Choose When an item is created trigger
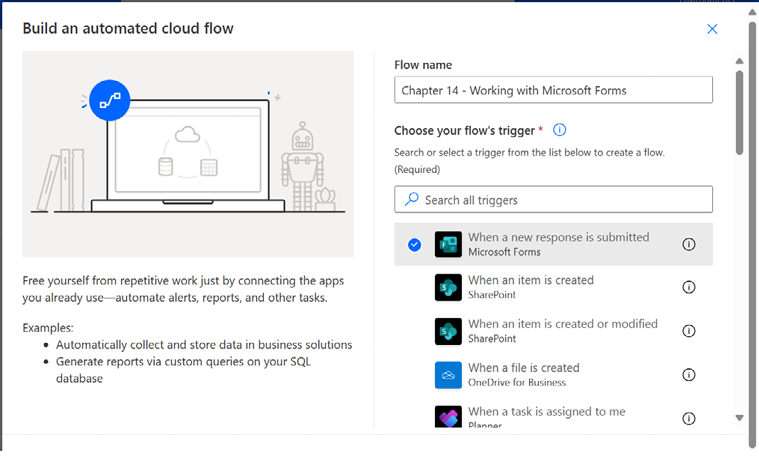759x461 pixels. (553, 288)
